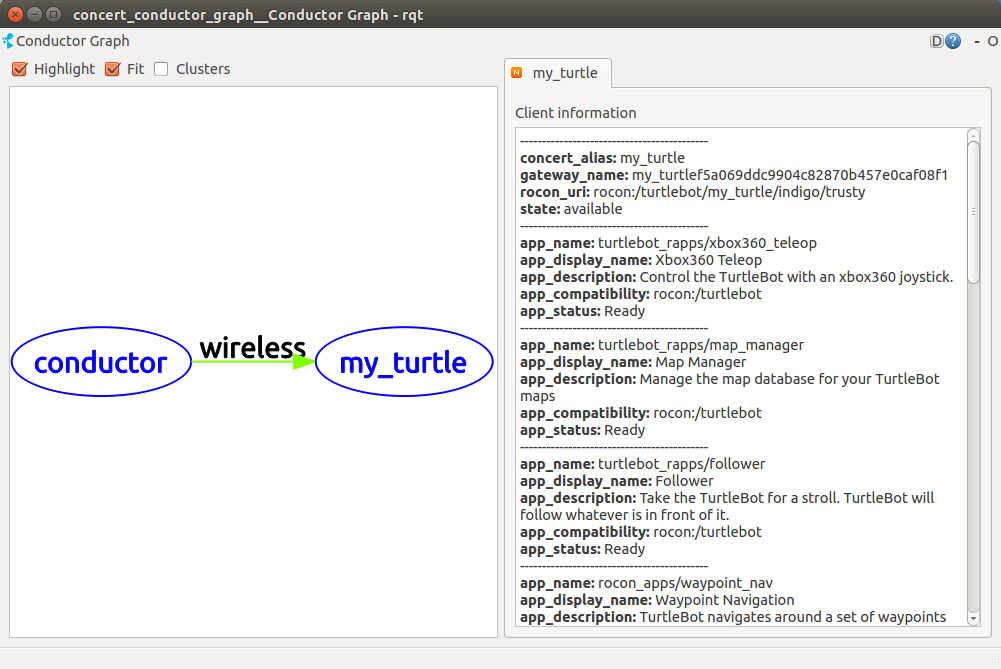1001x669 pixels.
Task: Enable the Clusters checkbox
Action: point(161,69)
